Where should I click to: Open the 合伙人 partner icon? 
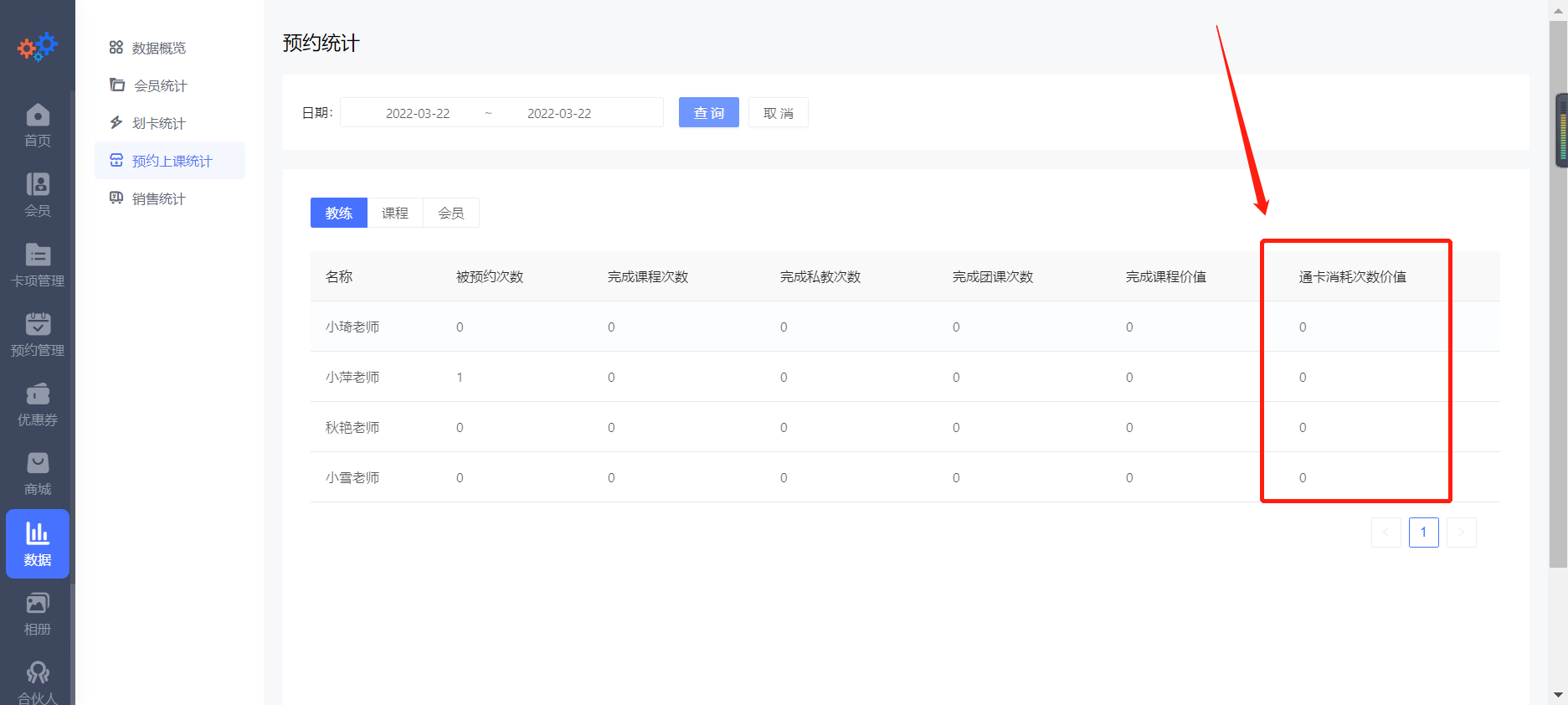38,682
